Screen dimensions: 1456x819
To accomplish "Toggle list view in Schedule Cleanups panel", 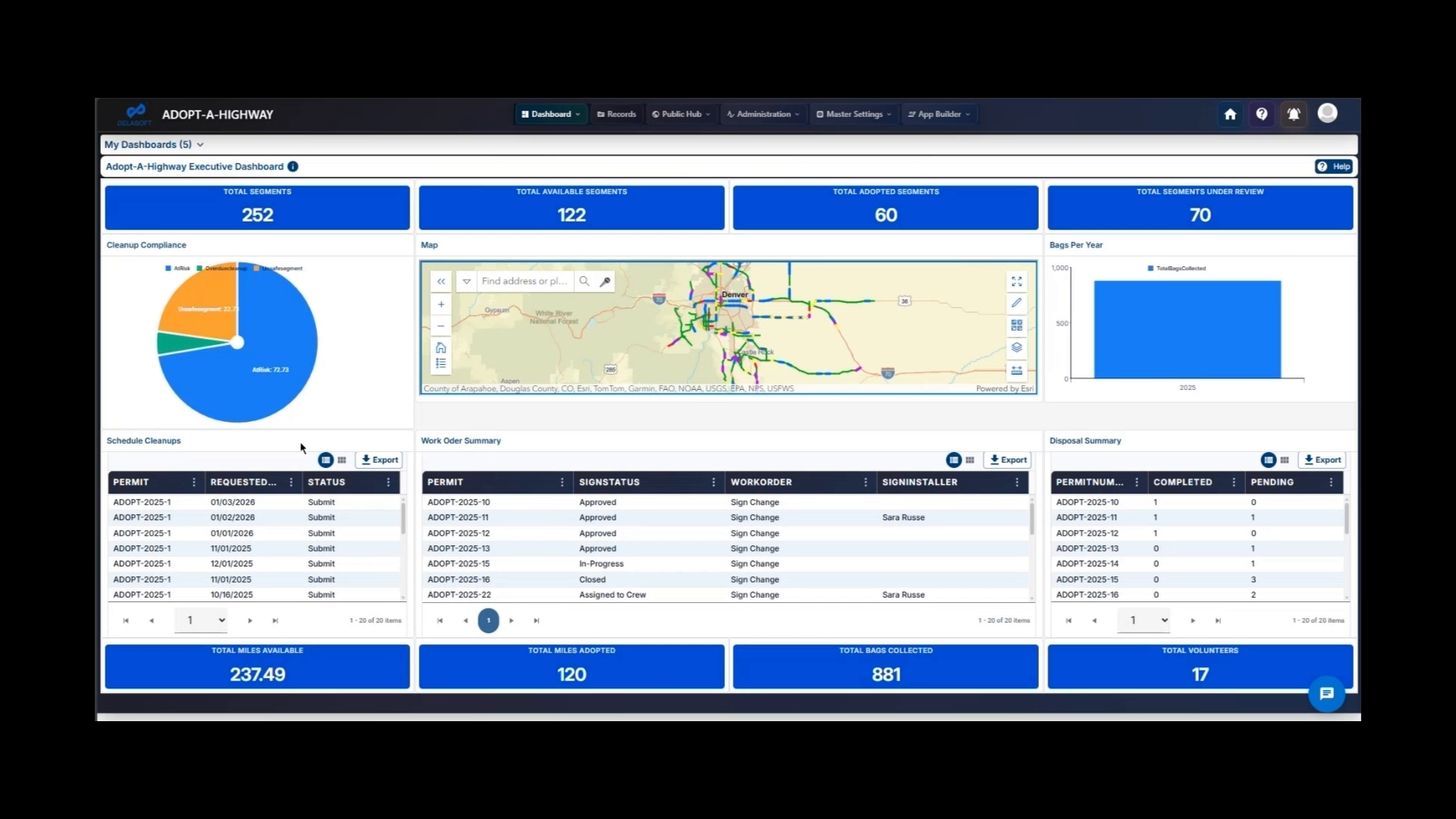I will tap(326, 460).
